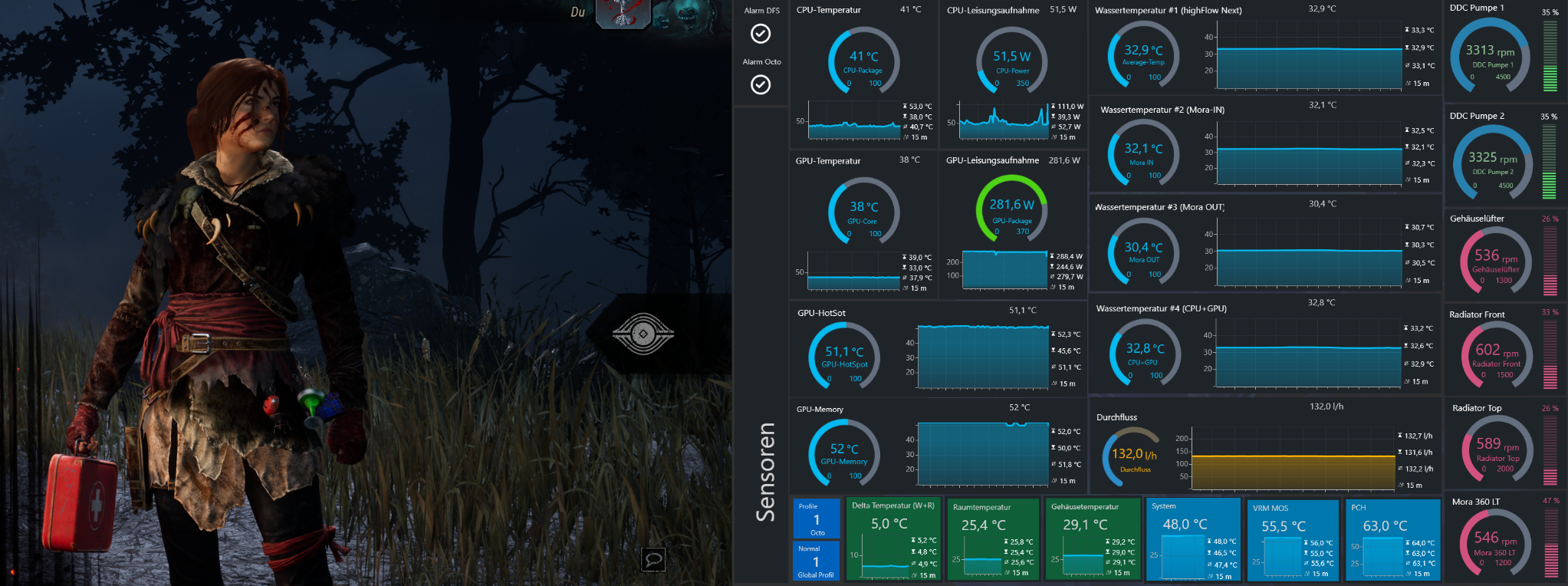Click the GPU-HotSpot history chart

coord(983,357)
